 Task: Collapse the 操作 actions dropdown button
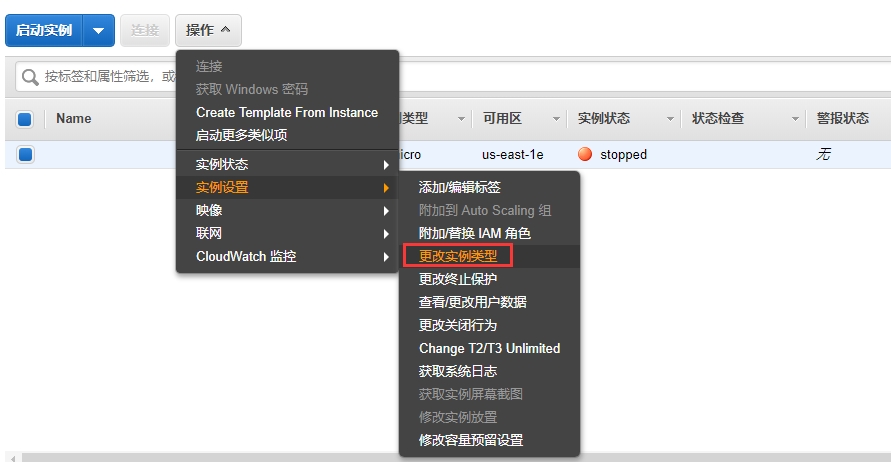[x=207, y=30]
